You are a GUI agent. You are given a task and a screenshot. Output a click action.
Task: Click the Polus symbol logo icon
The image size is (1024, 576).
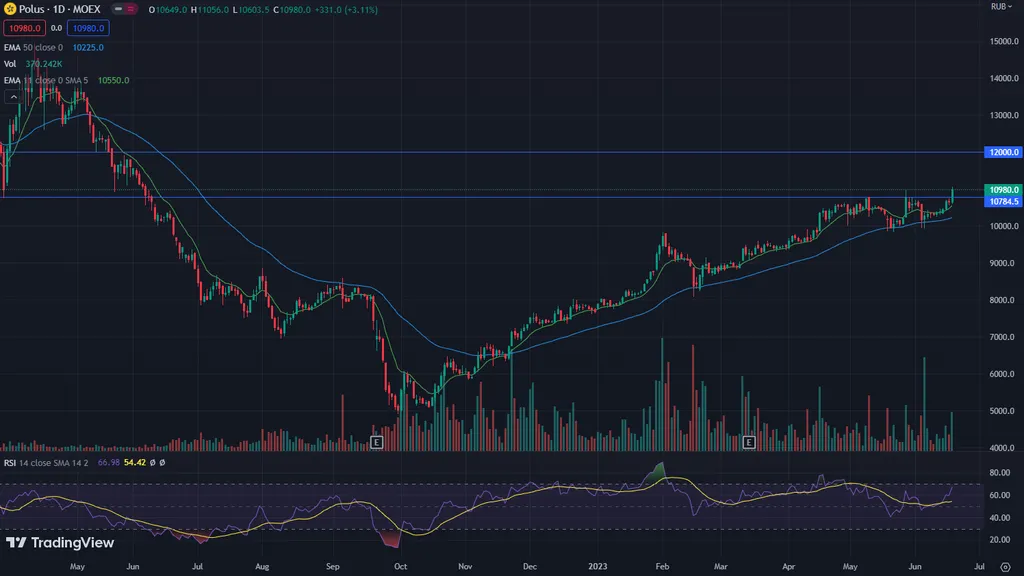10,9
